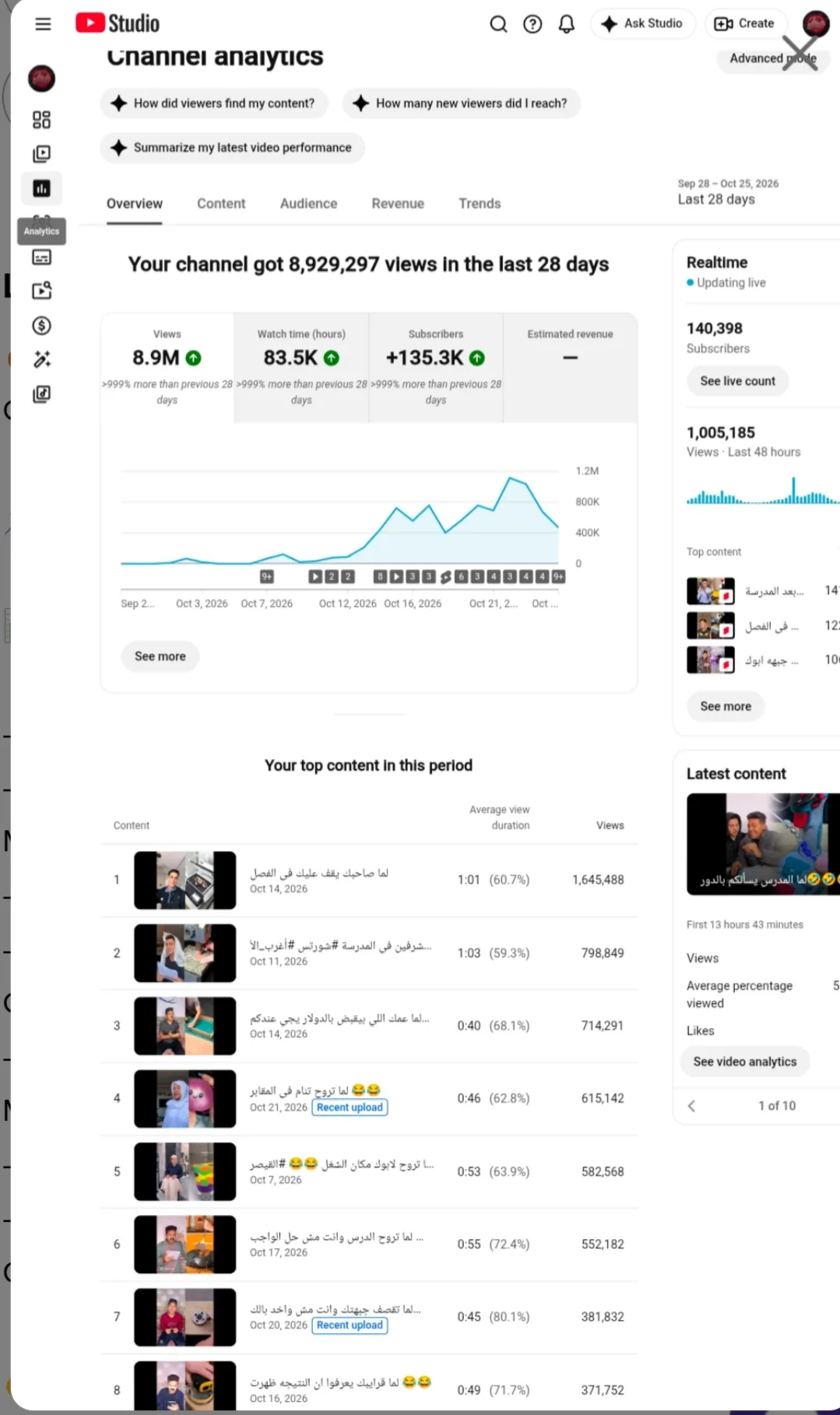Click the realtime 48 hours bar chart
840x1415 pixels.
tap(763, 492)
